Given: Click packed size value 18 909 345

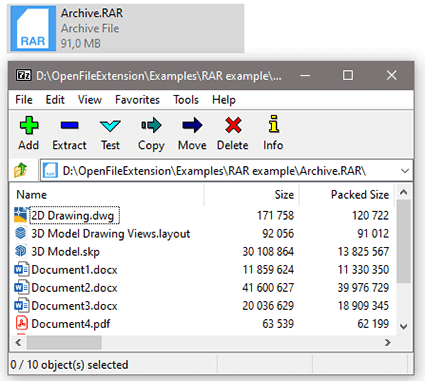Looking at the screenshot, I should point(363,306).
